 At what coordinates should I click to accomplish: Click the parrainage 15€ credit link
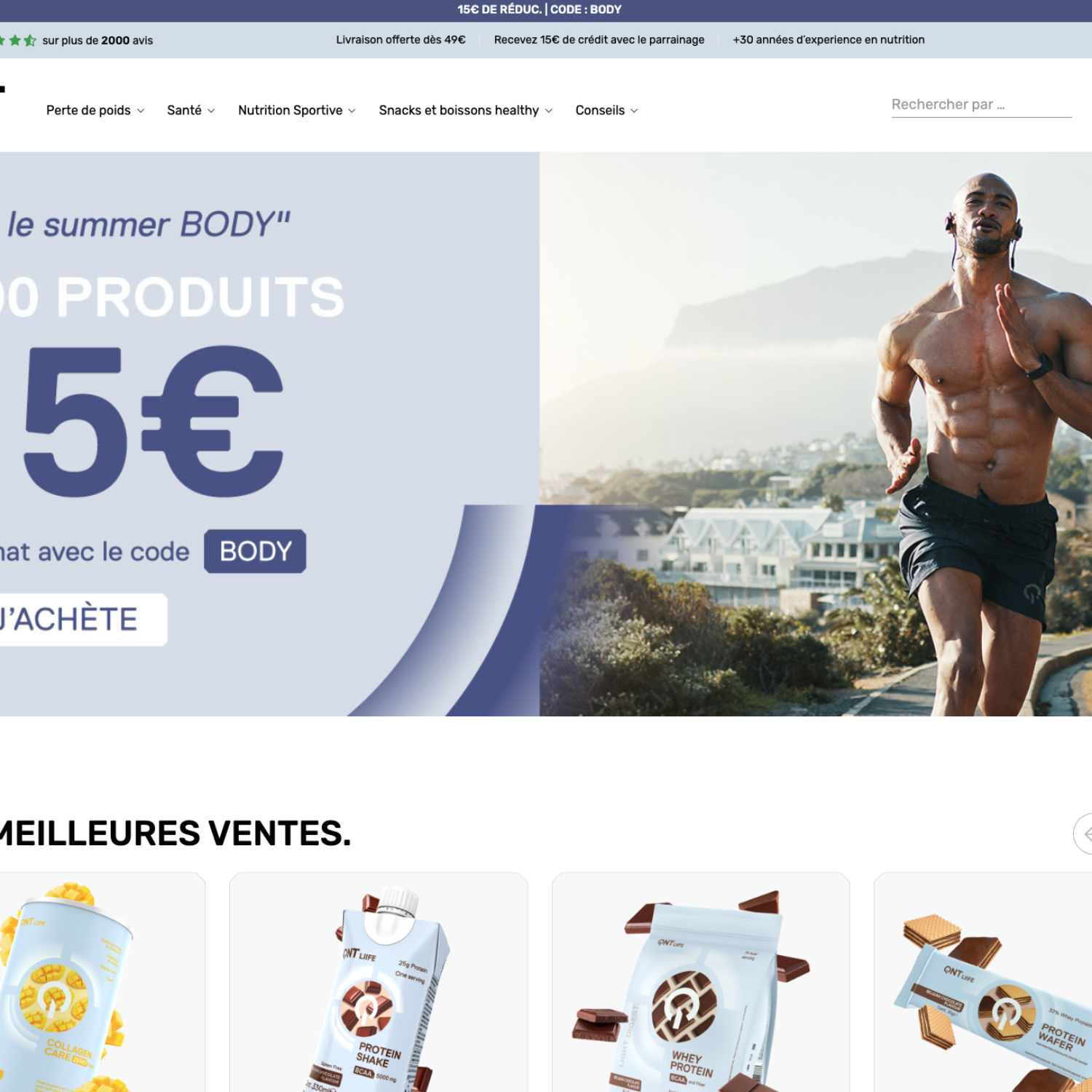point(599,40)
